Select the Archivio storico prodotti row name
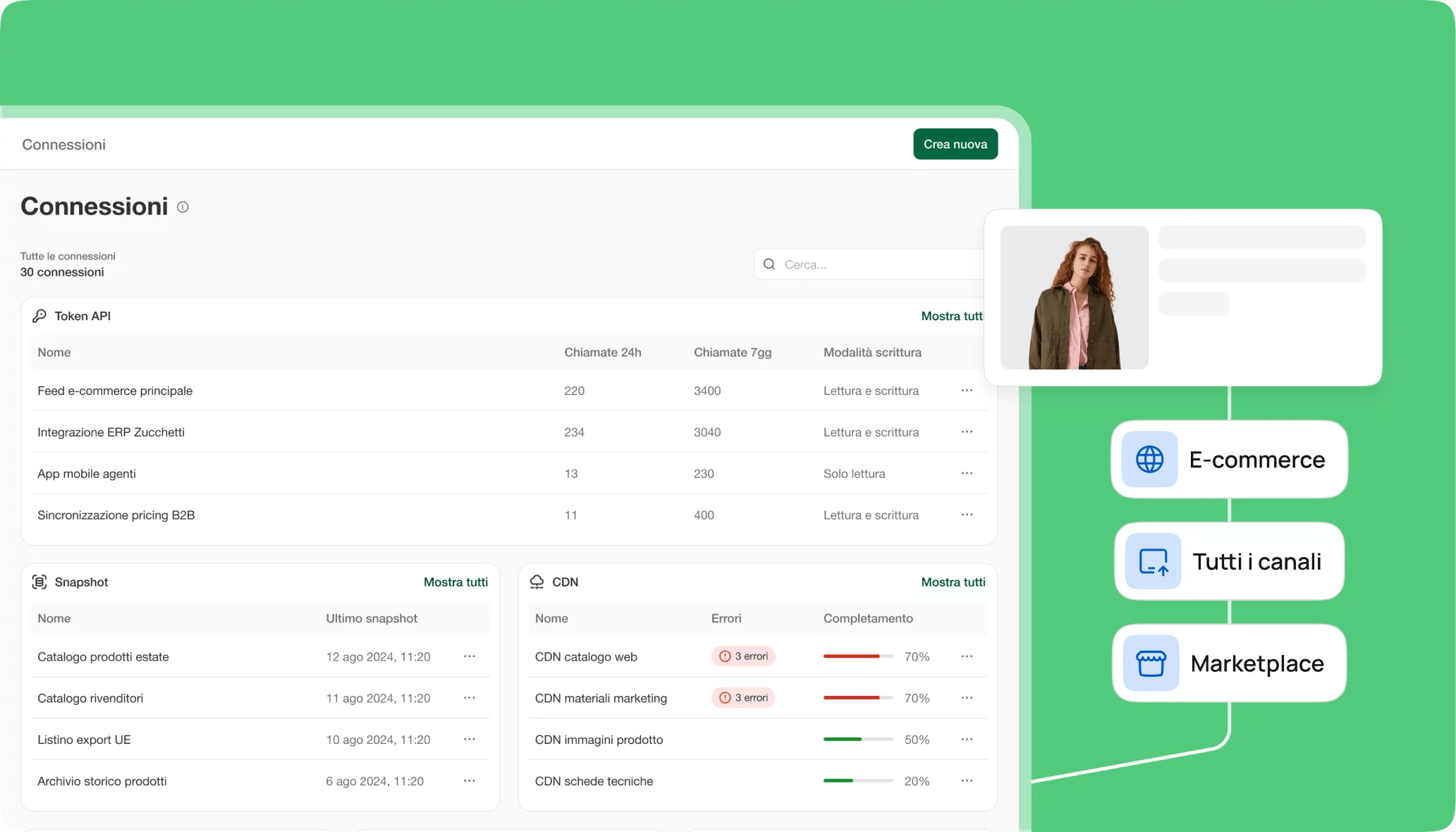This screenshot has height=832, width=1456. coord(102,781)
